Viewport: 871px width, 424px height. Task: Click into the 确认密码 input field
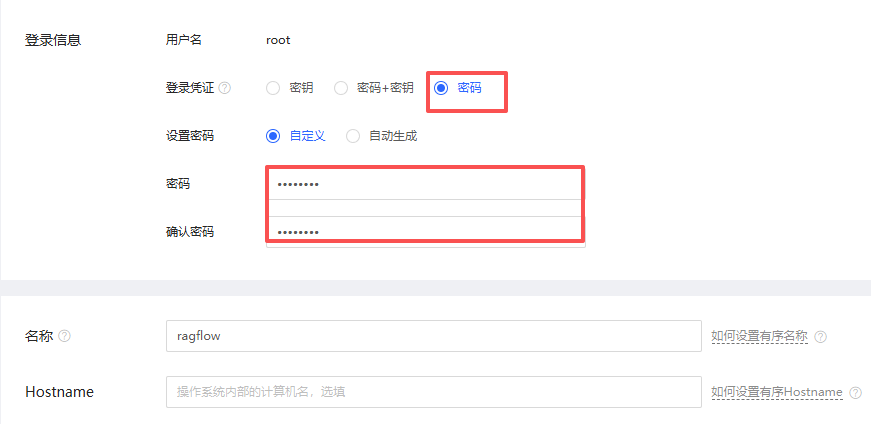pyautogui.click(x=425, y=231)
